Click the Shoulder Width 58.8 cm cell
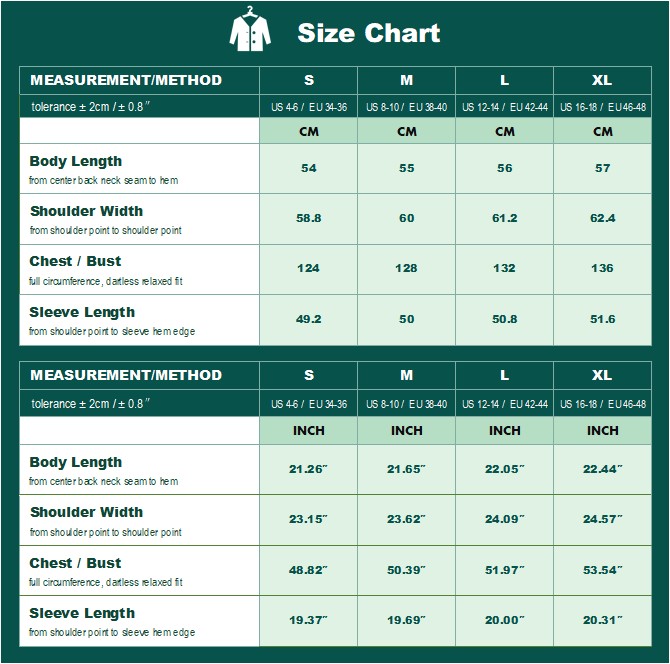The width and height of the screenshot is (670, 664). click(x=309, y=219)
